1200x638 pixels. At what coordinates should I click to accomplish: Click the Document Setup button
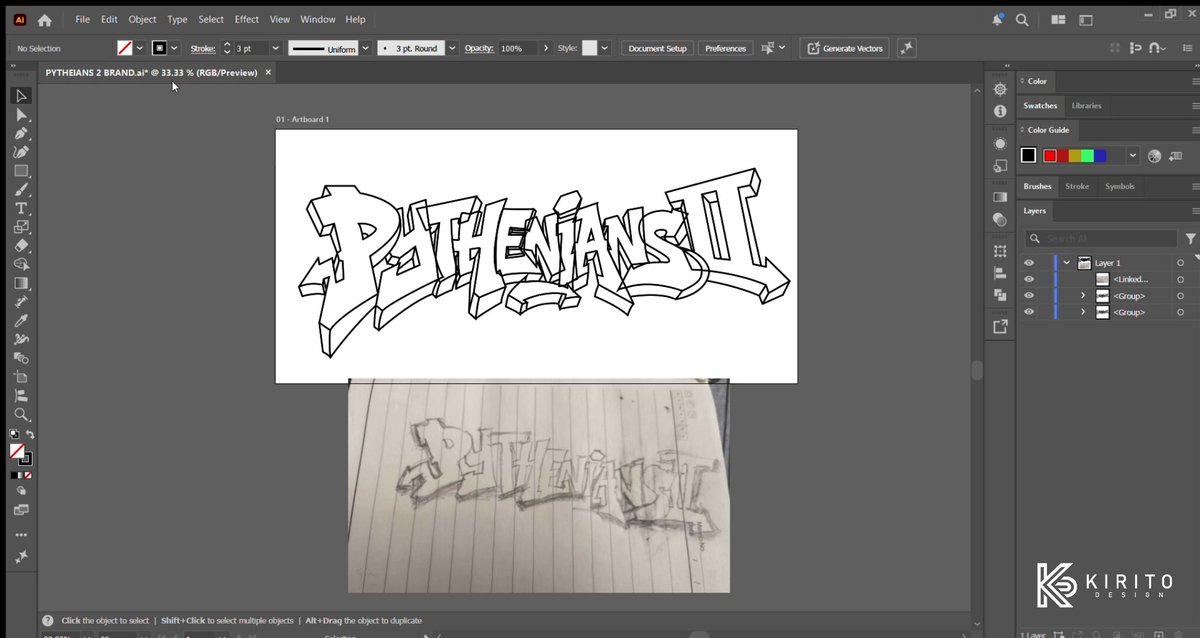tap(657, 48)
